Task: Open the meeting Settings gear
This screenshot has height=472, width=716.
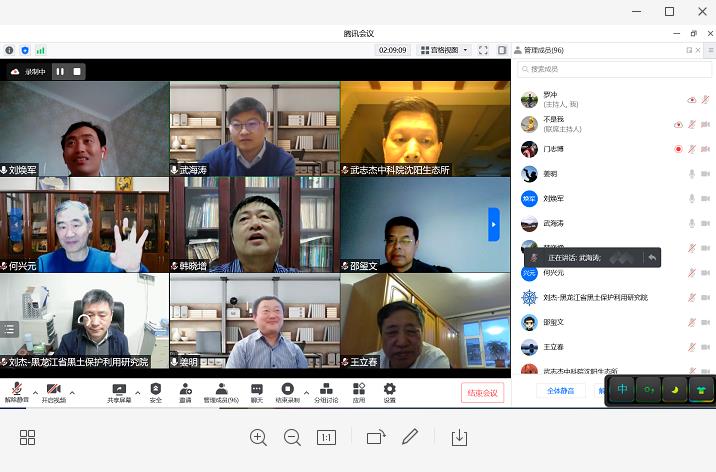Action: coord(389,389)
